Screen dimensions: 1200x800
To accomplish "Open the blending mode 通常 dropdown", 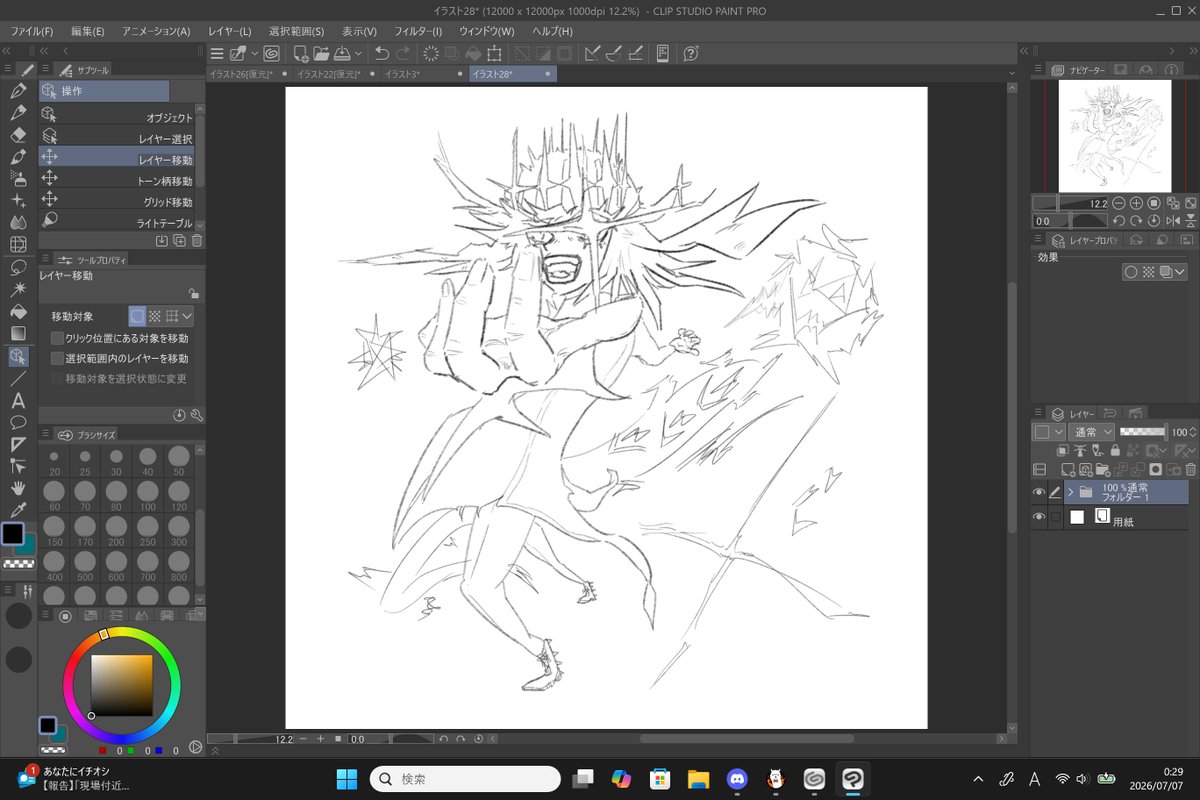I will (x=1091, y=432).
